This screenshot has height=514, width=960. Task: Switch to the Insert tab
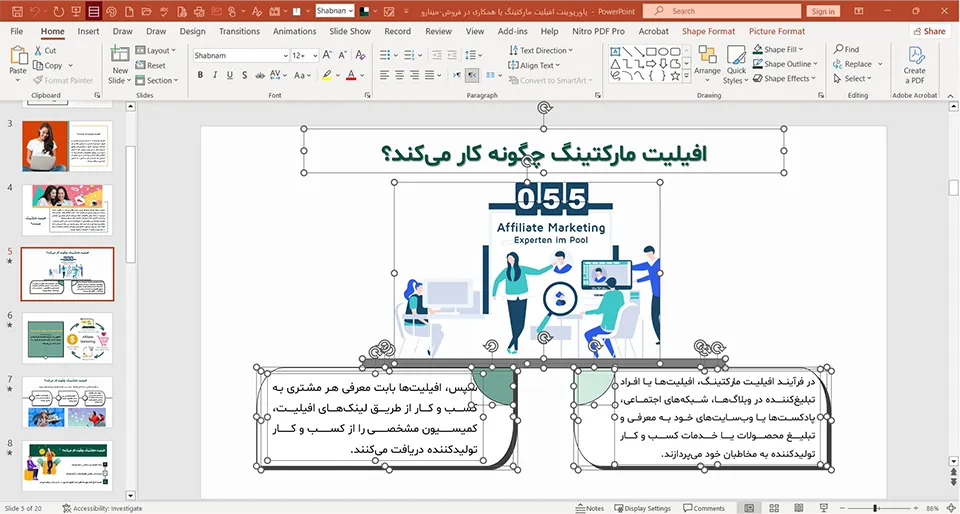click(88, 31)
